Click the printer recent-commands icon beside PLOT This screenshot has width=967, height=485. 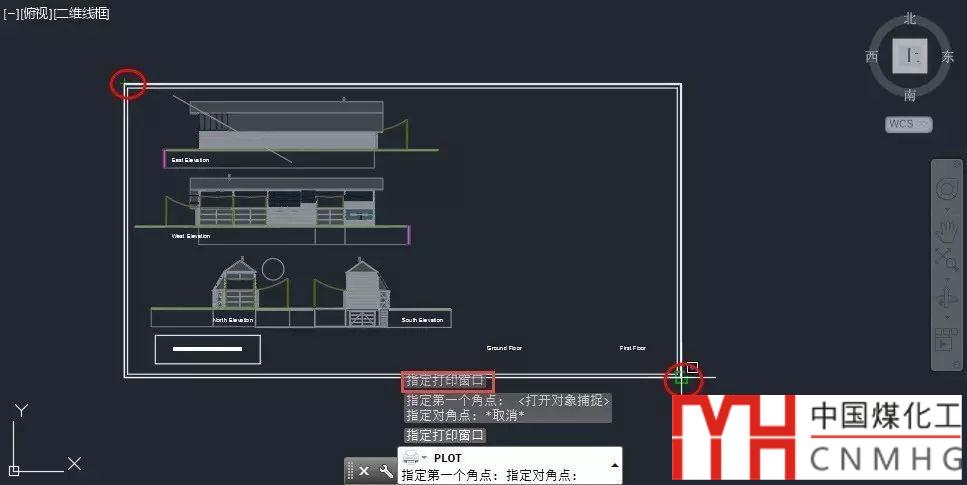point(412,458)
